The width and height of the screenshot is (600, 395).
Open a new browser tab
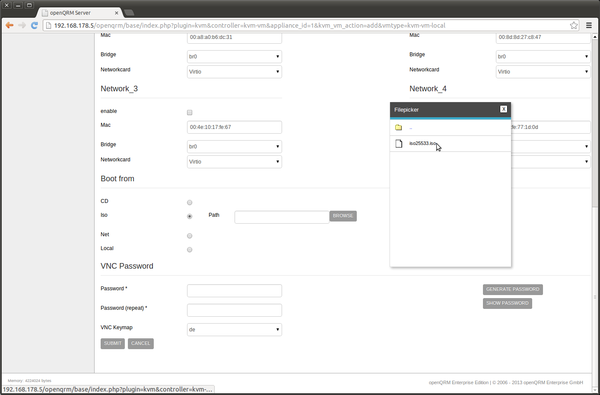point(129,13)
